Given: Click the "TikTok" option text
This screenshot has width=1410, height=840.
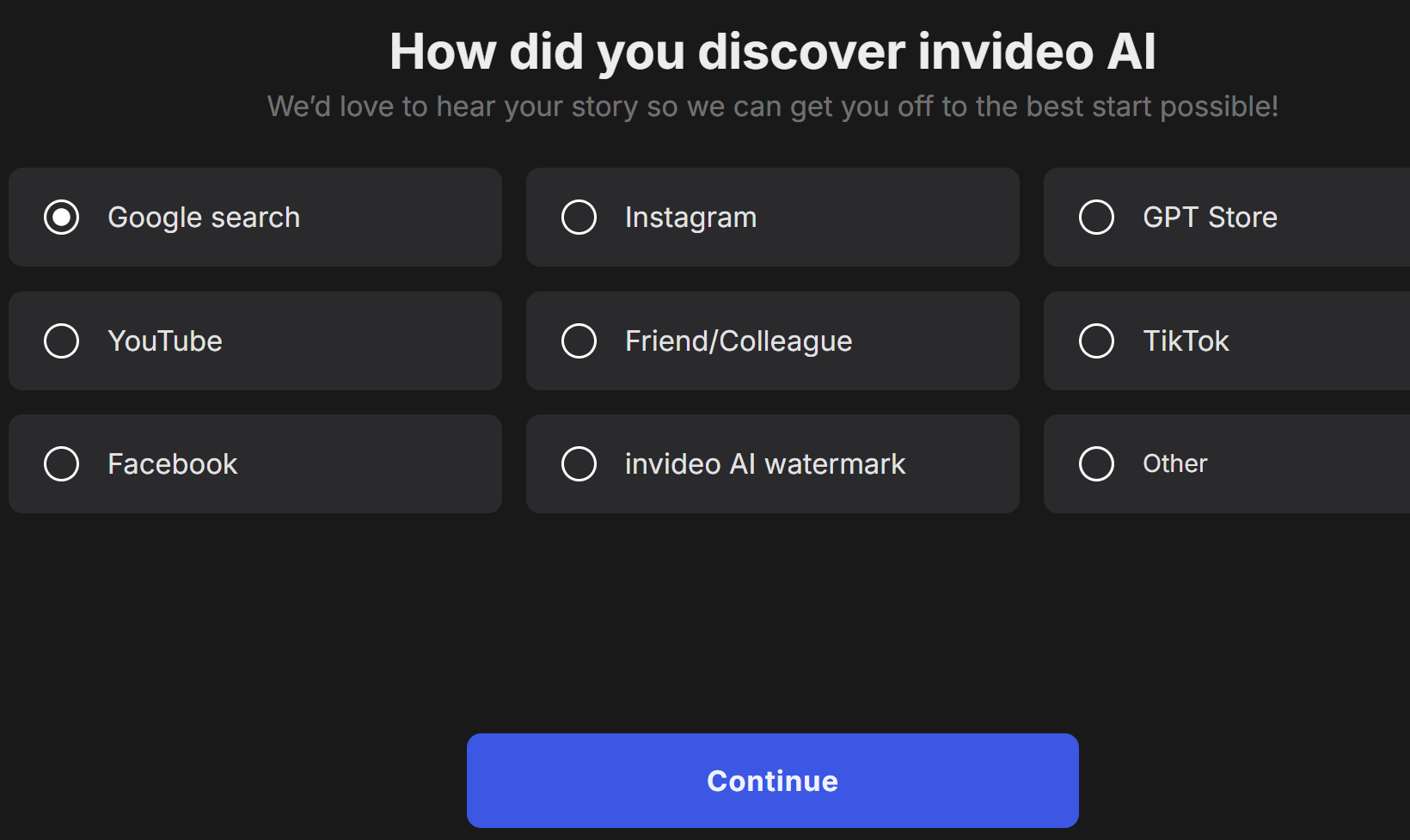Looking at the screenshot, I should (x=1186, y=341).
